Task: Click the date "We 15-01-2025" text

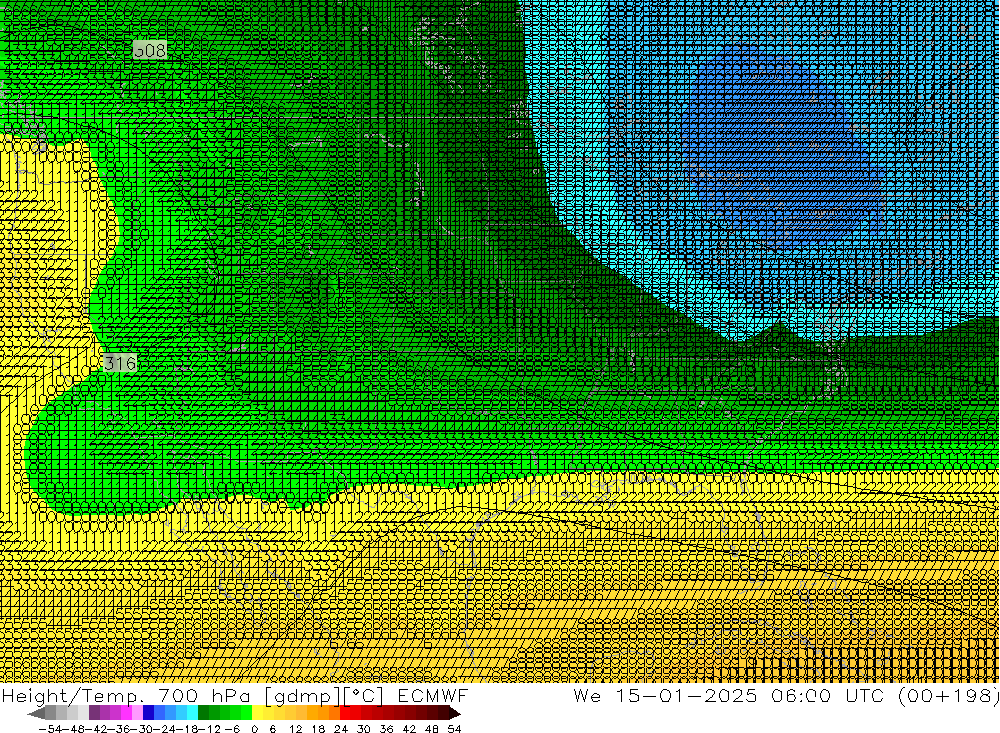Action: [x=665, y=695]
